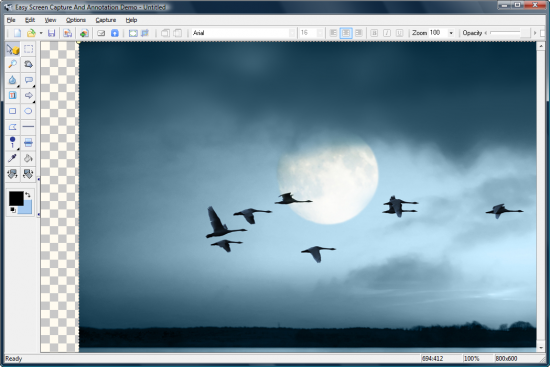Screen dimensions: 550x367
Task: Toggle left text alignment
Action: 333,33
